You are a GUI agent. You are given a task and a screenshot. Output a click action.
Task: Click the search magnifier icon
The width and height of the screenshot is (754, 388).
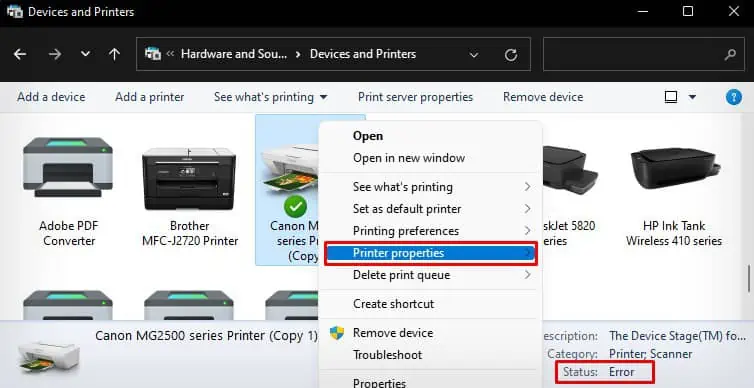click(730, 54)
